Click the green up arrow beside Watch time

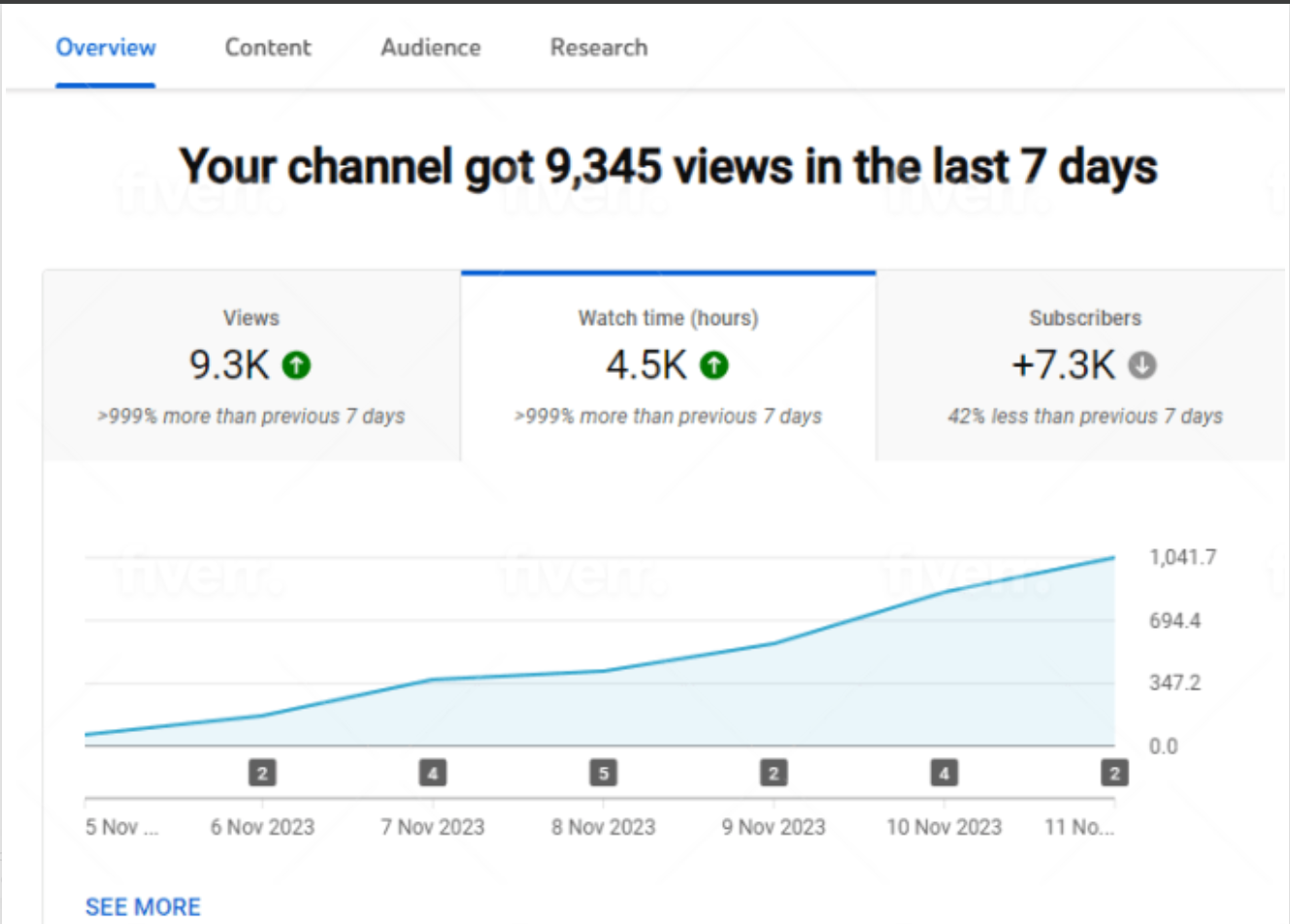pos(714,366)
